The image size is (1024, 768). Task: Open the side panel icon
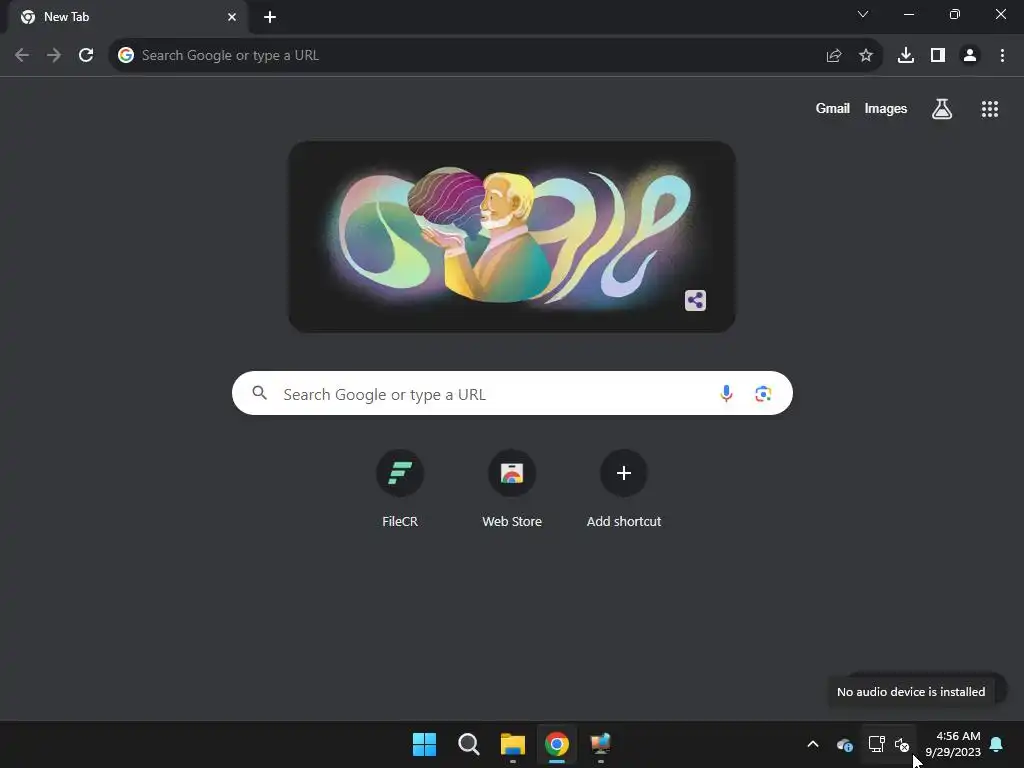coord(938,56)
